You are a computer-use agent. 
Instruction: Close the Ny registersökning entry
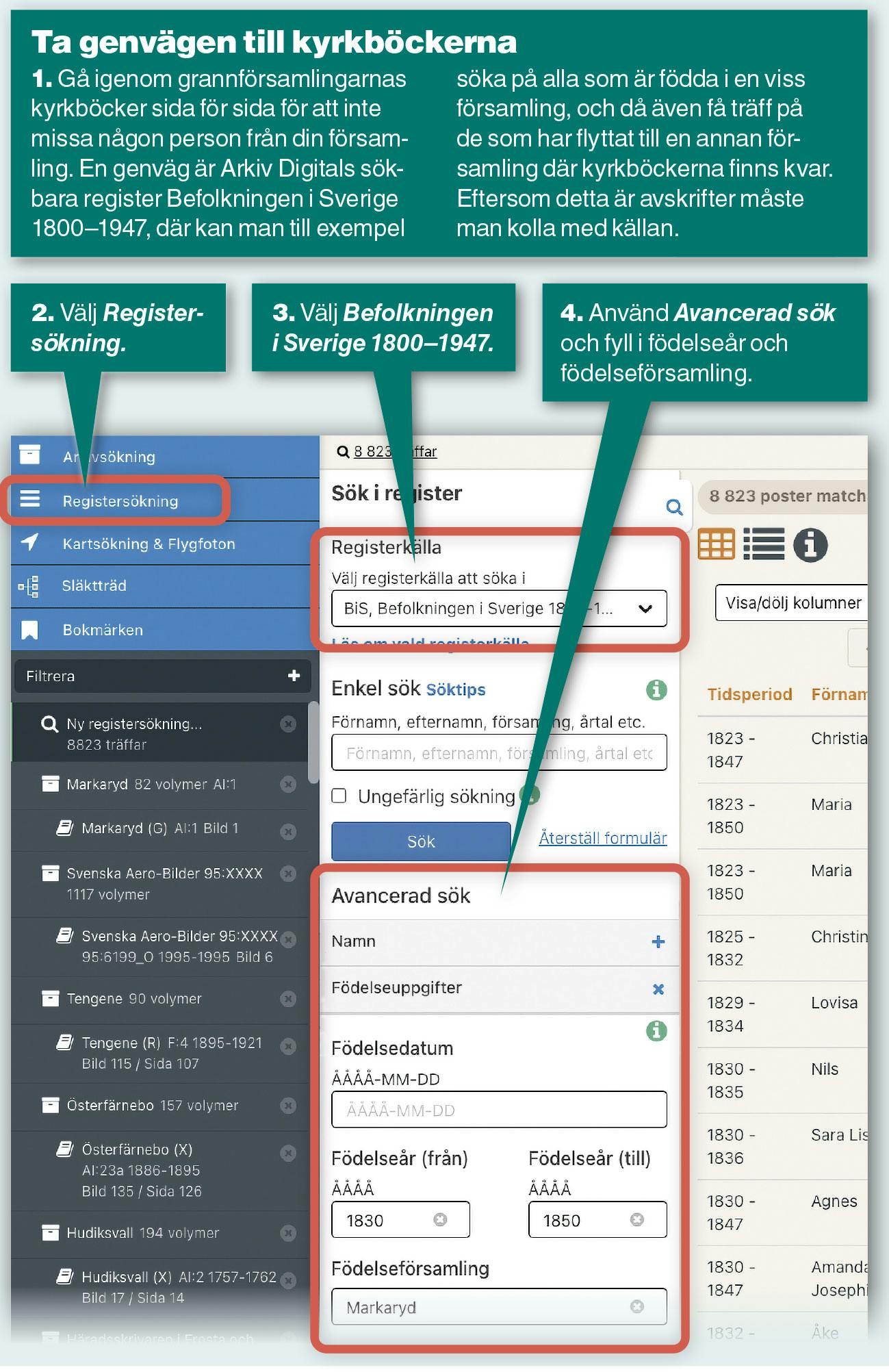(x=289, y=724)
